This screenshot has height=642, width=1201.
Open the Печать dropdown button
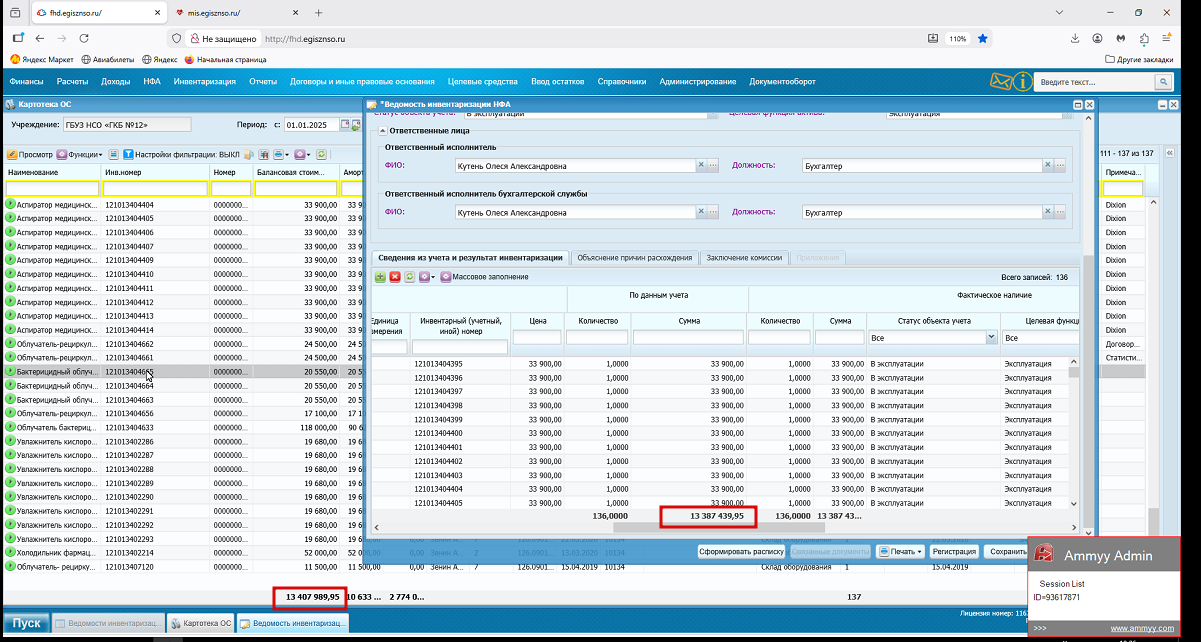tap(900, 551)
